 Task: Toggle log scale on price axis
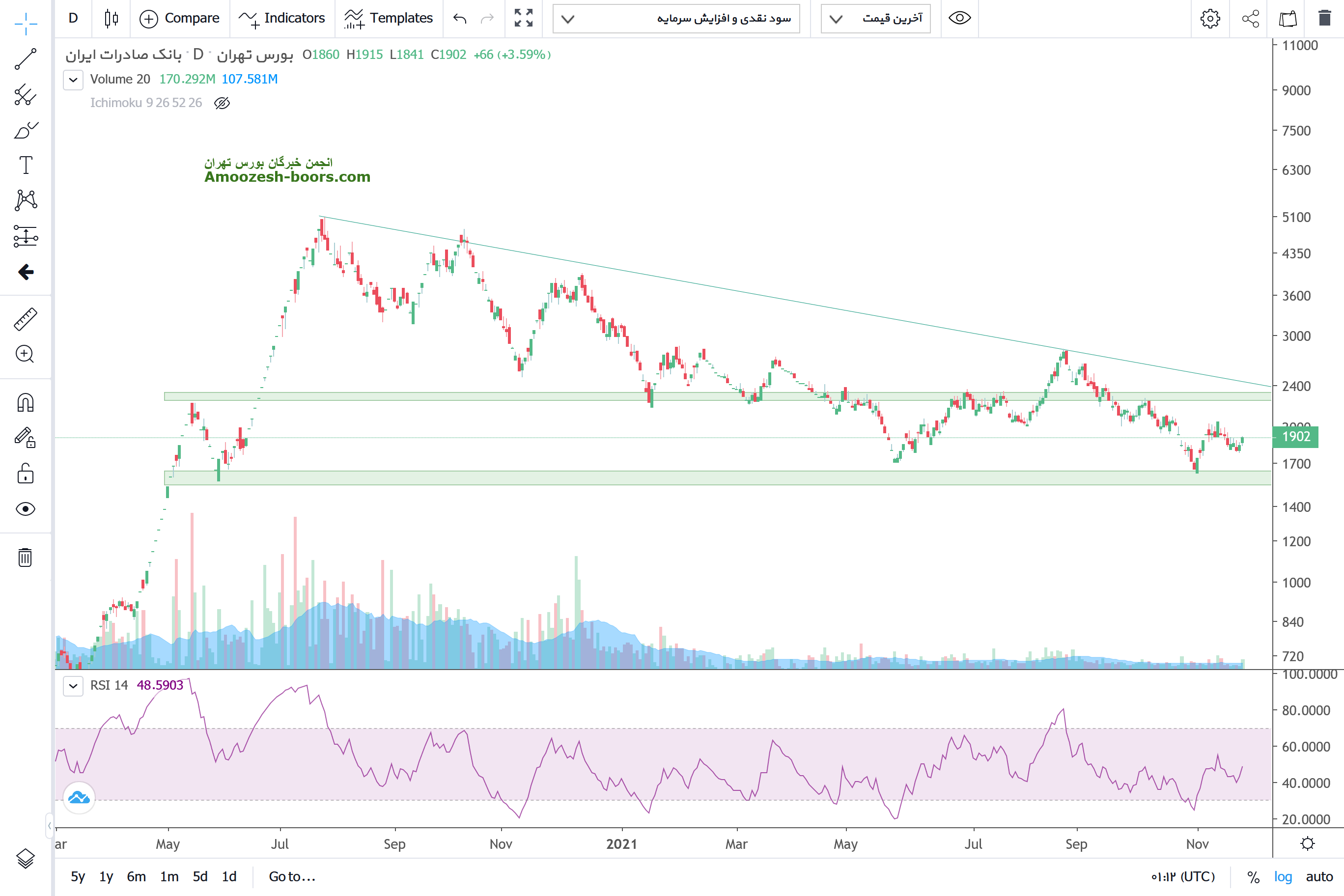pyautogui.click(x=1282, y=876)
